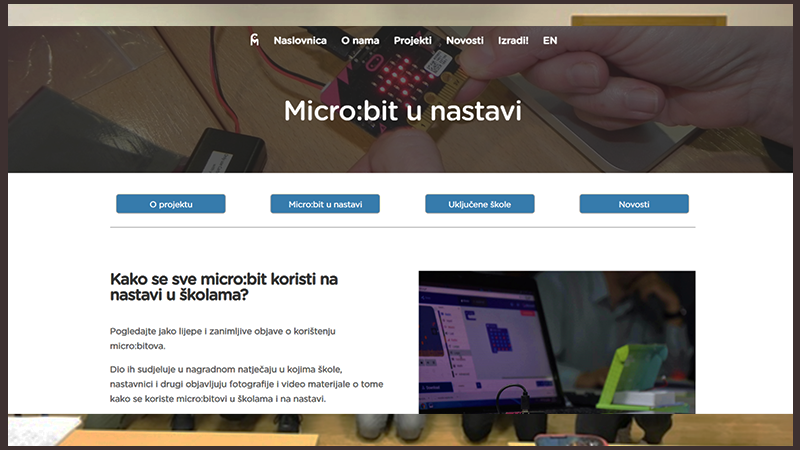Click the paragraph starting with Dio ih sudjeluje
Viewport: 800px width, 450px height.
coord(246,384)
